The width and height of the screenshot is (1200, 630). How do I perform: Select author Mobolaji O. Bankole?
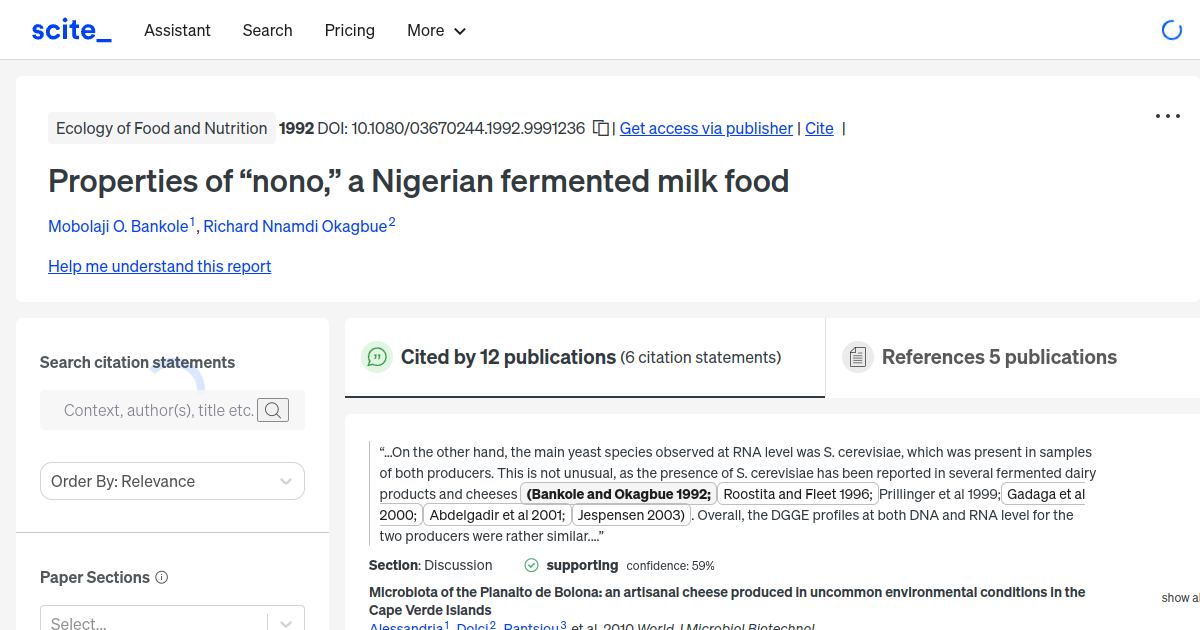coord(117,226)
